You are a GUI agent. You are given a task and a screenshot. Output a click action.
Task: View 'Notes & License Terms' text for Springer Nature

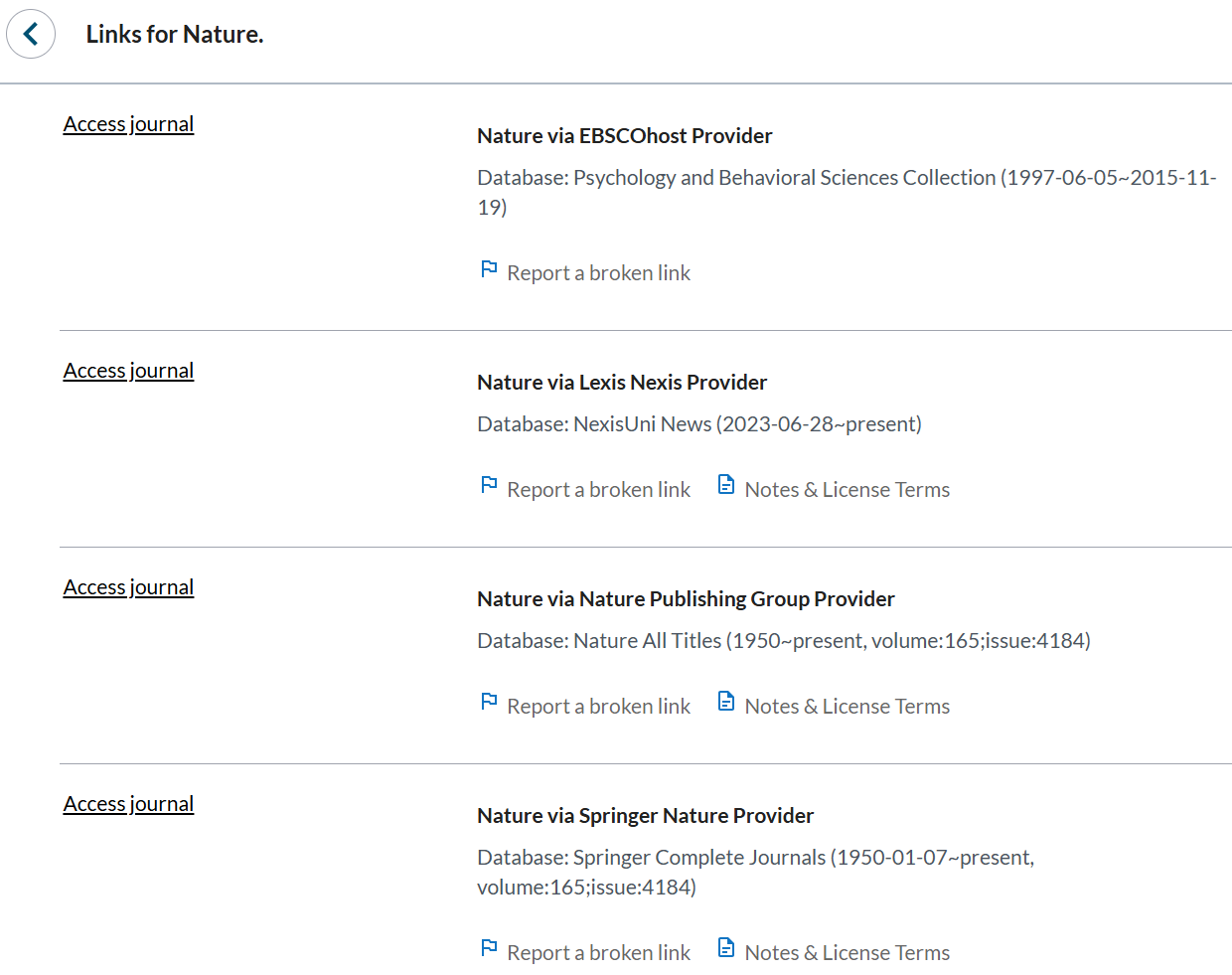click(847, 953)
